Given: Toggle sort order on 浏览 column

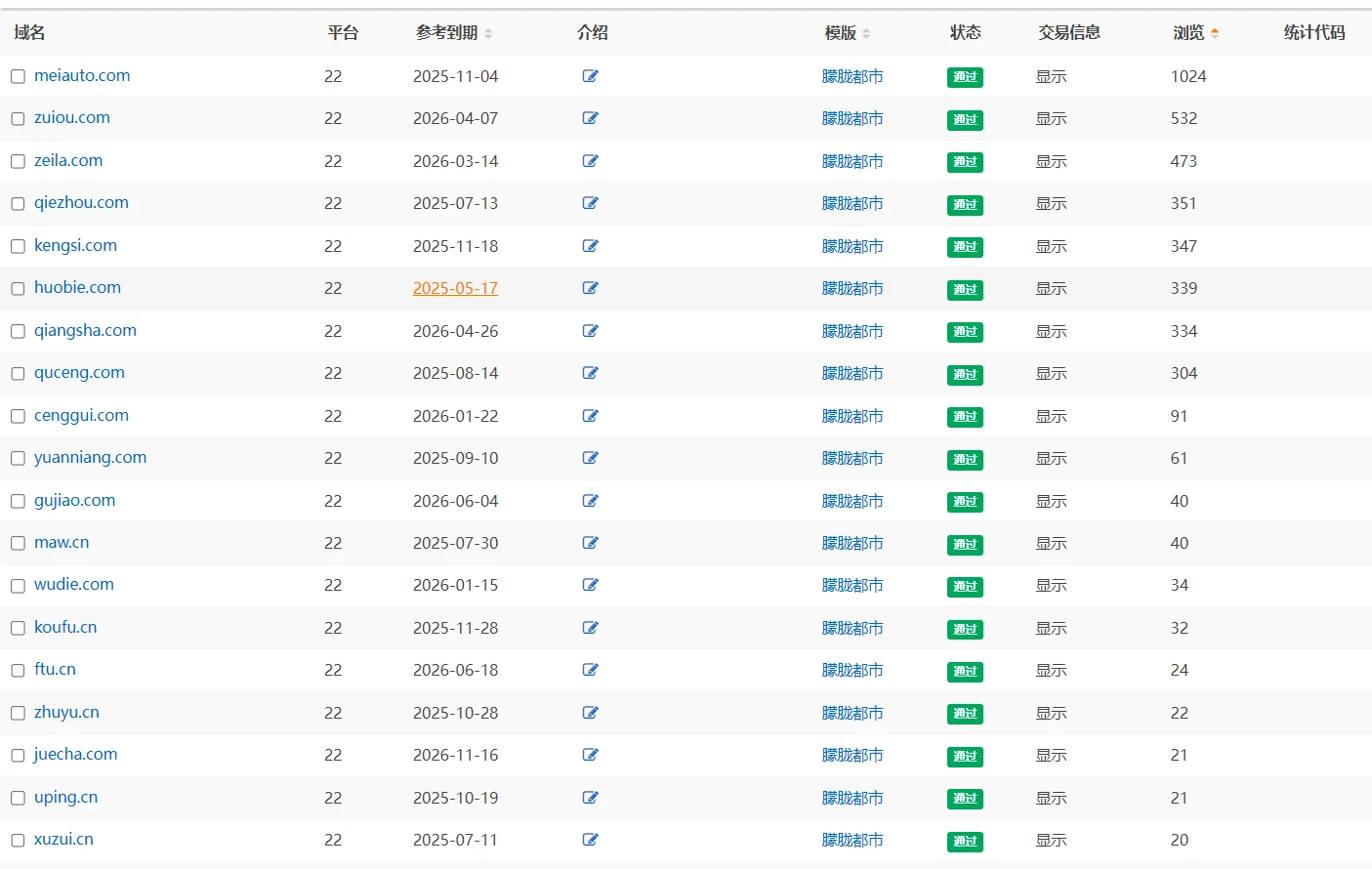Looking at the screenshot, I should coord(1214,33).
